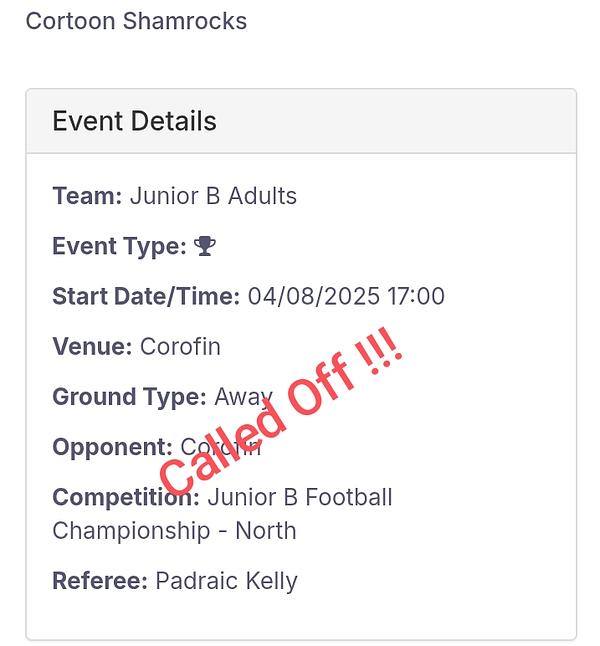This screenshot has width=600, height=646.
Task: Select the Junior B Football competition text
Action: [x=300, y=497]
